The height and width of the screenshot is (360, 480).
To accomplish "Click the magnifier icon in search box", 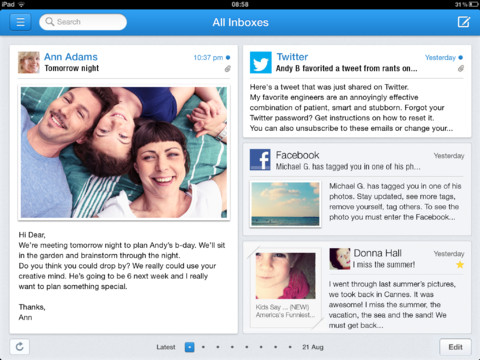I will 50,22.
